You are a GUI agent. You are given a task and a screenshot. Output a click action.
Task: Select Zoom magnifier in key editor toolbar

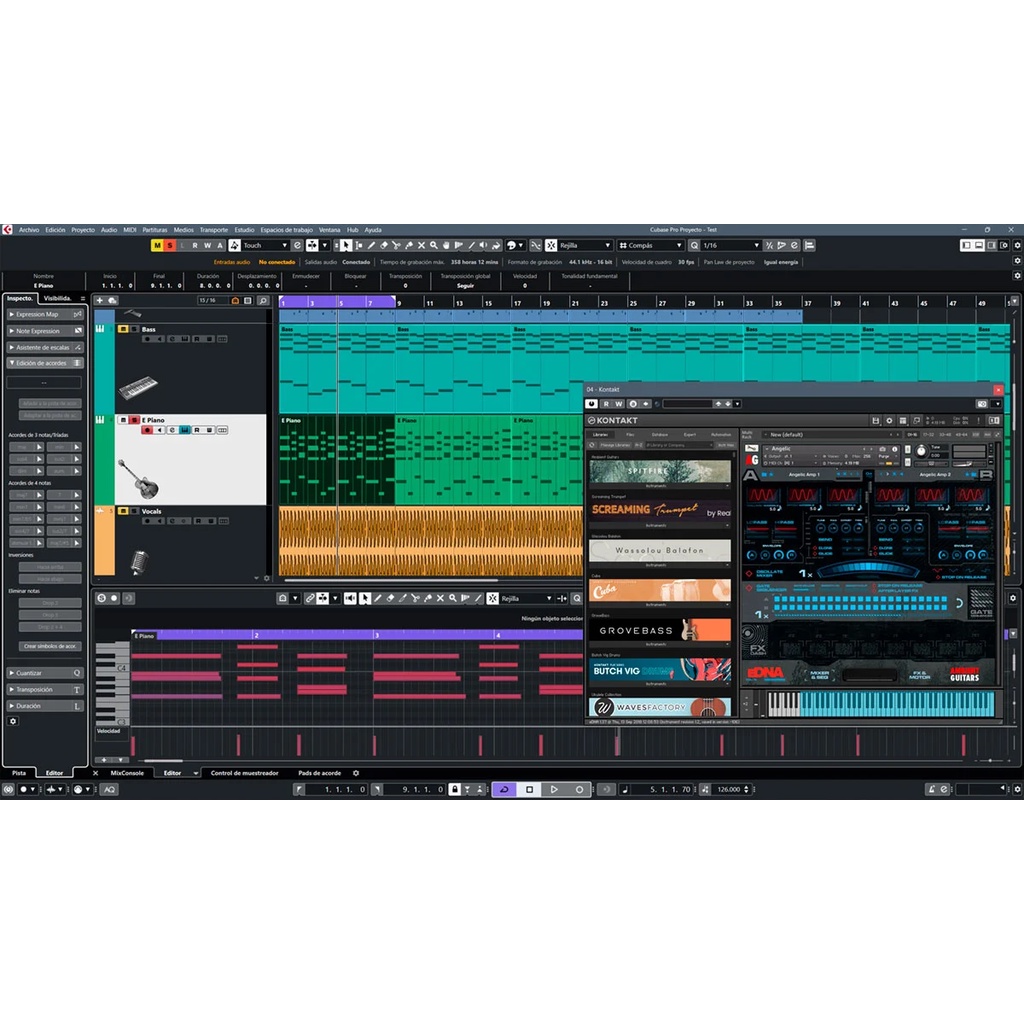click(453, 598)
